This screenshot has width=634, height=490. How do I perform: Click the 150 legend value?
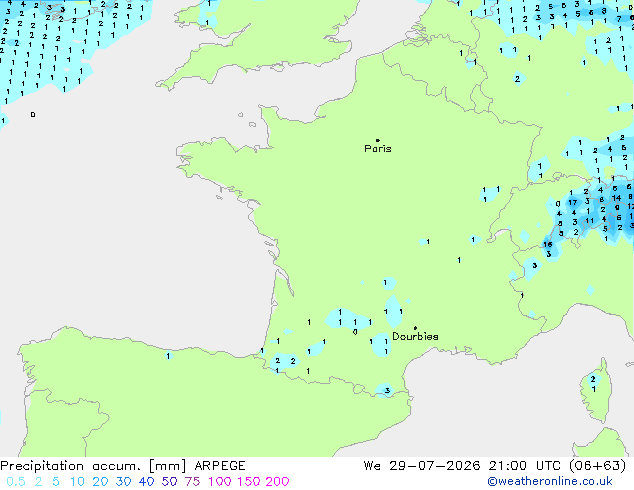pyautogui.click(x=249, y=482)
